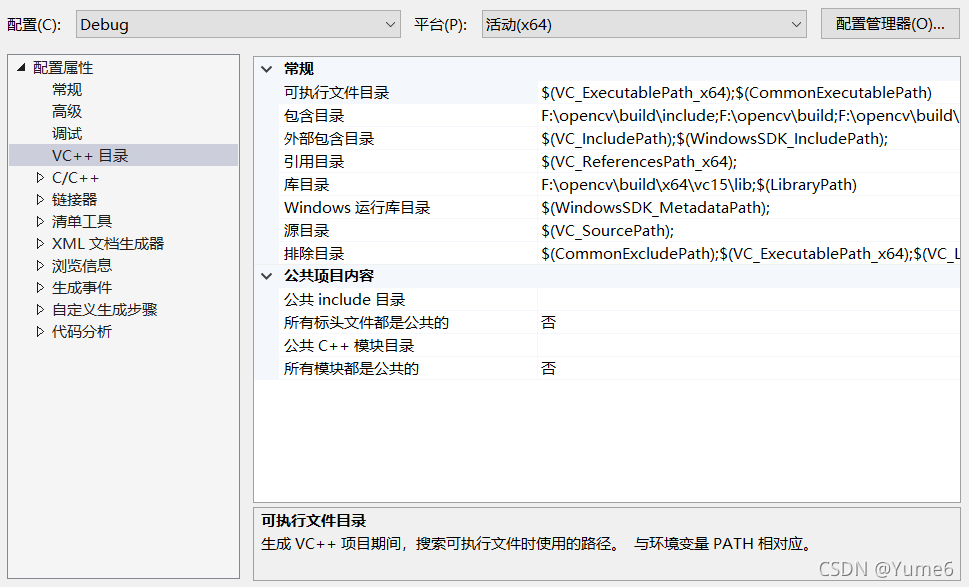Viewport: 969px width, 587px height.
Task: Open the 常规 settings page
Action: (x=66, y=89)
